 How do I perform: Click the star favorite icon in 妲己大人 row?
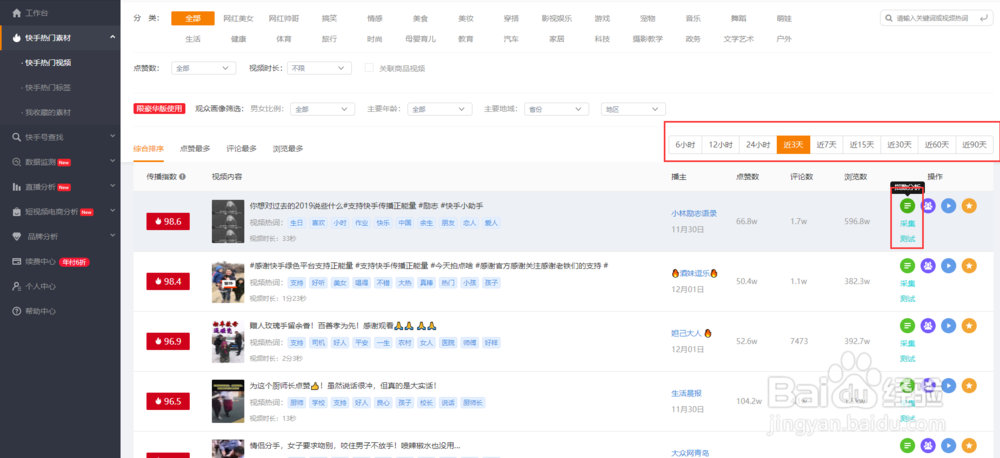(969, 325)
